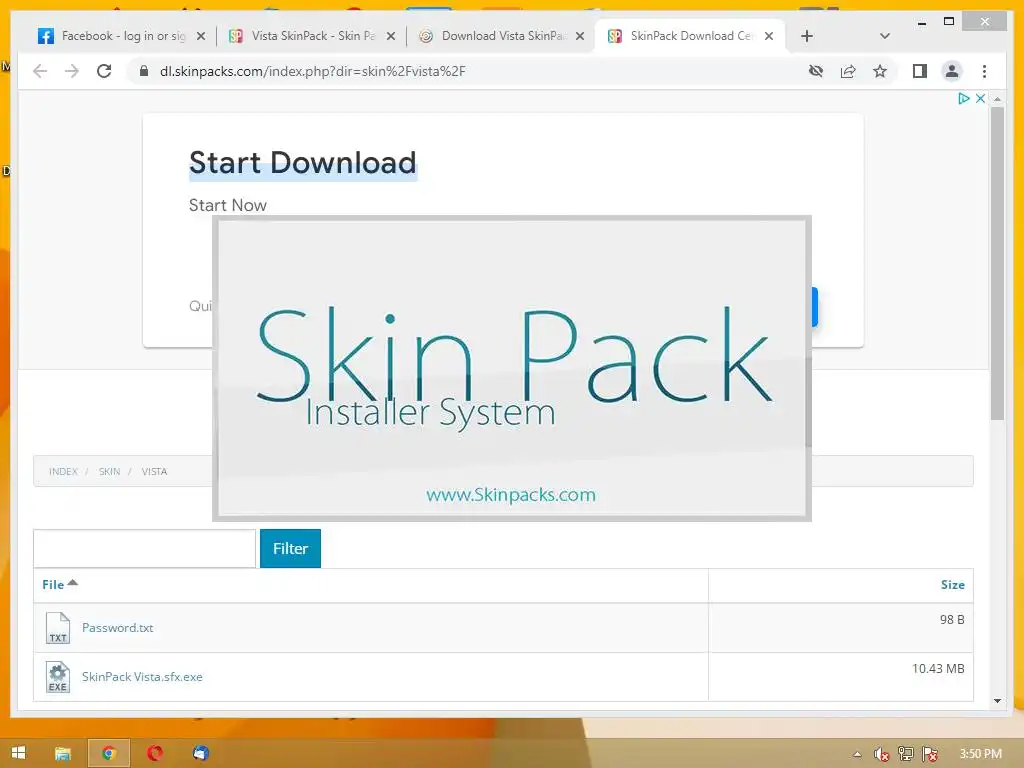The height and width of the screenshot is (768, 1024).
Task: Go back to the previous page
Action: pyautogui.click(x=40, y=71)
